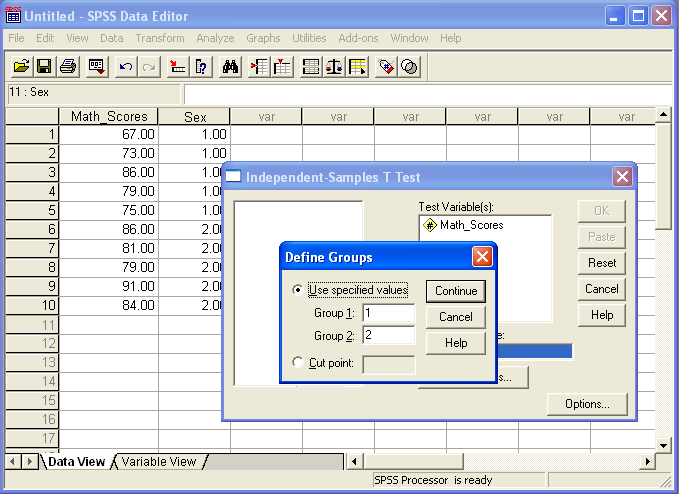
Task: Select Use specified values radio button
Action: pyautogui.click(x=297, y=290)
